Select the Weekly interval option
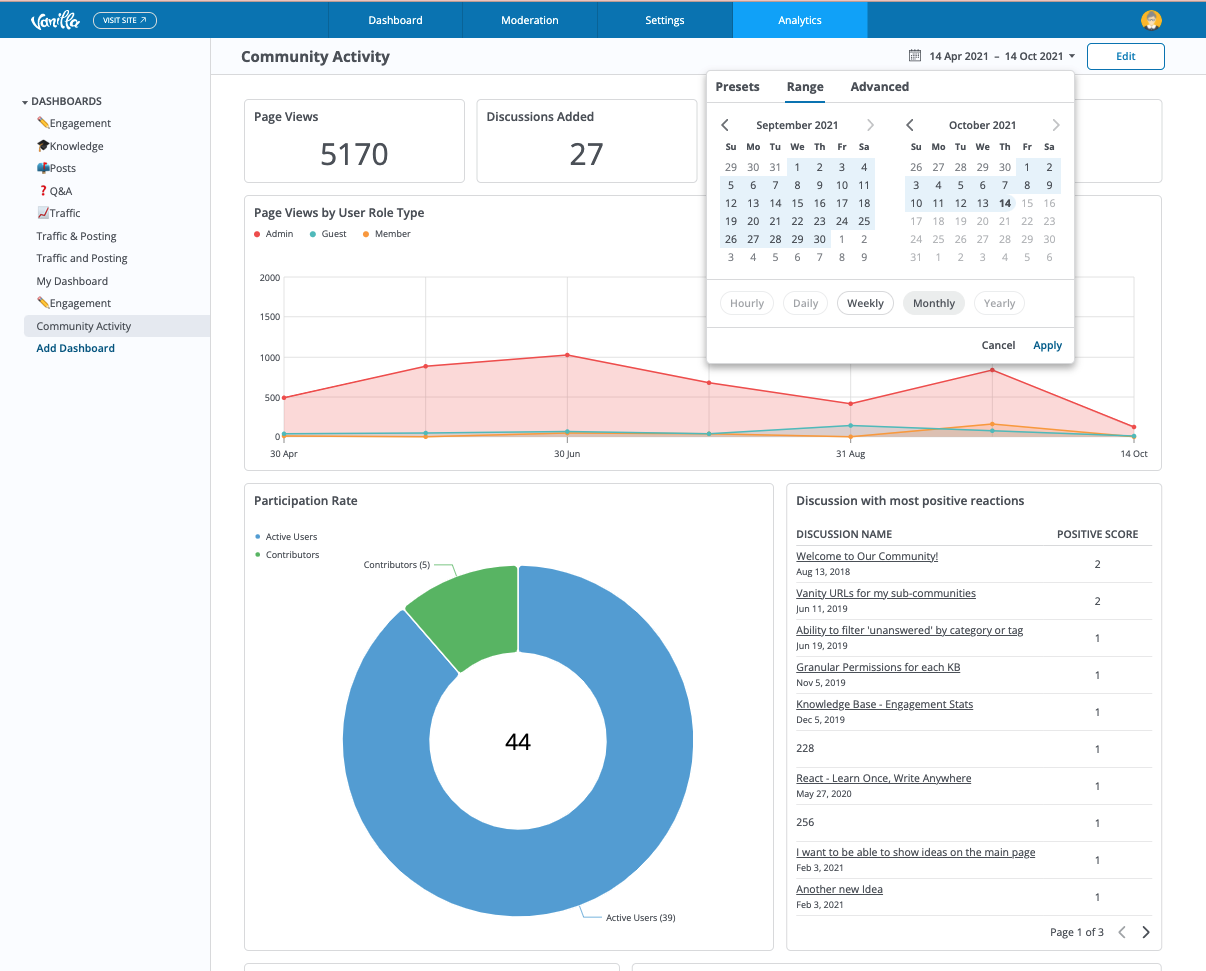This screenshot has width=1206, height=971. [866, 303]
